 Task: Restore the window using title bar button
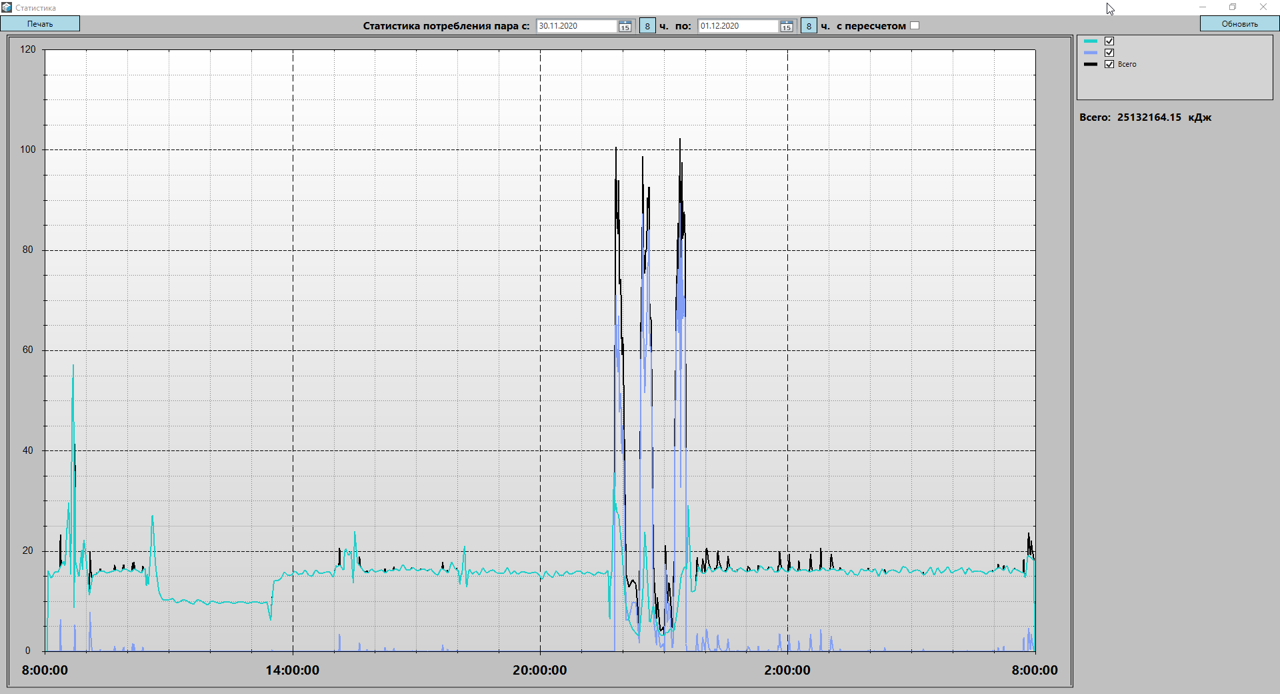click(1232, 7)
